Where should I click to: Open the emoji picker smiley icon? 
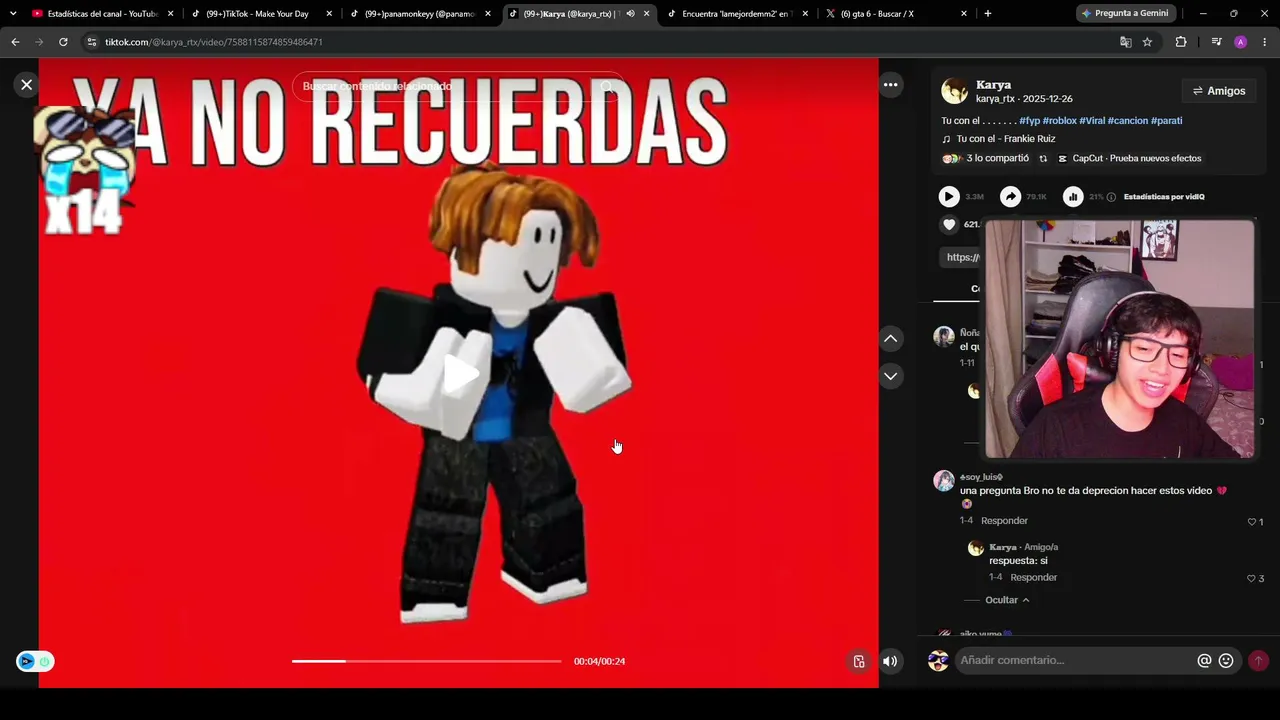(x=1226, y=661)
